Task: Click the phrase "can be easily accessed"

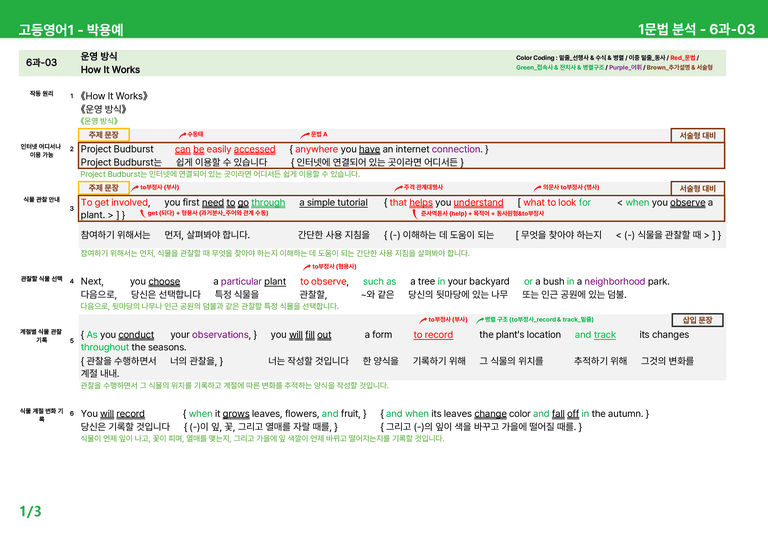Action: (225, 149)
